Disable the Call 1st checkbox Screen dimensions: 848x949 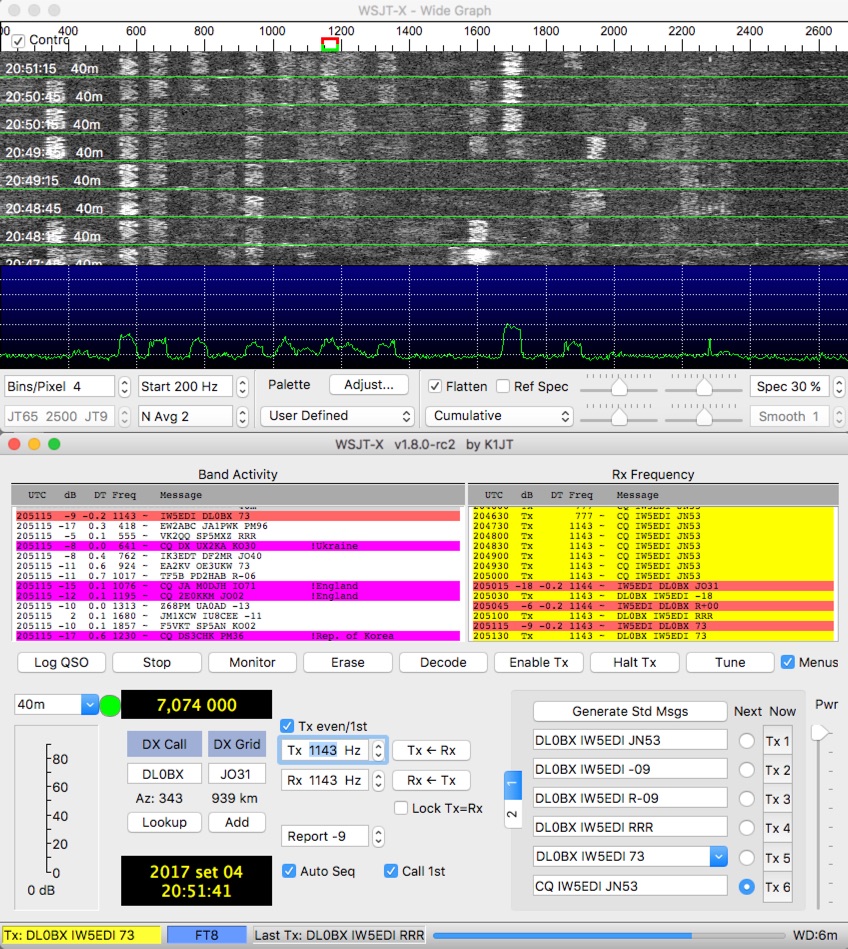tap(390, 871)
